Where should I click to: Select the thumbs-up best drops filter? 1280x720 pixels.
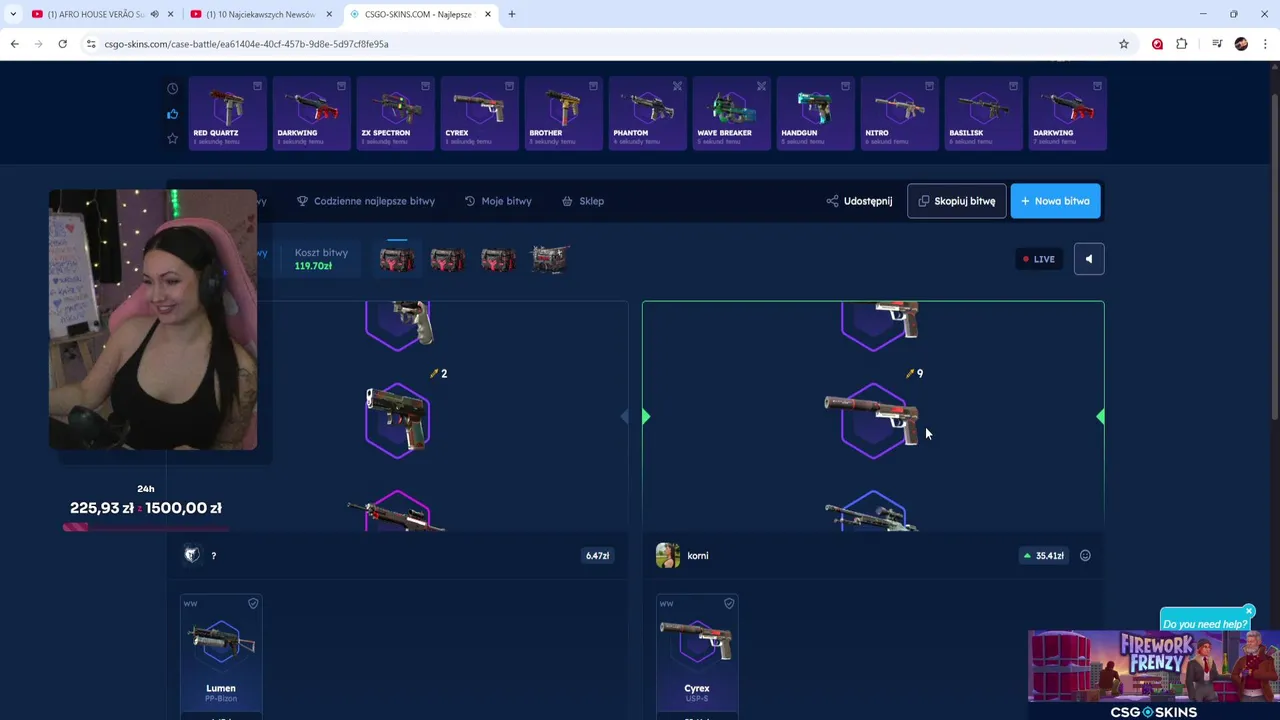[172, 114]
